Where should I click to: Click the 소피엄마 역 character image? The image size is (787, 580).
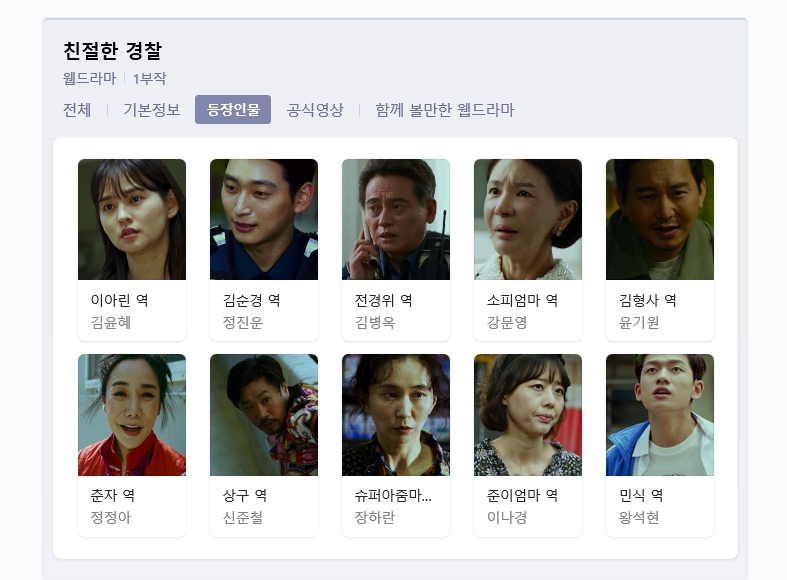528,219
